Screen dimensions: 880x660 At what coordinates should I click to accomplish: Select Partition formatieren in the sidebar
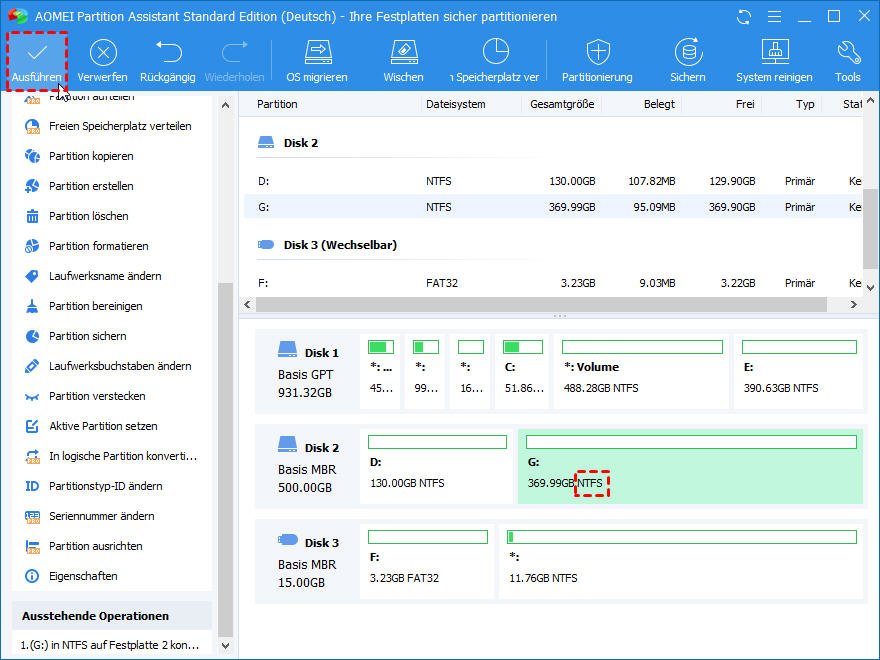(x=98, y=246)
